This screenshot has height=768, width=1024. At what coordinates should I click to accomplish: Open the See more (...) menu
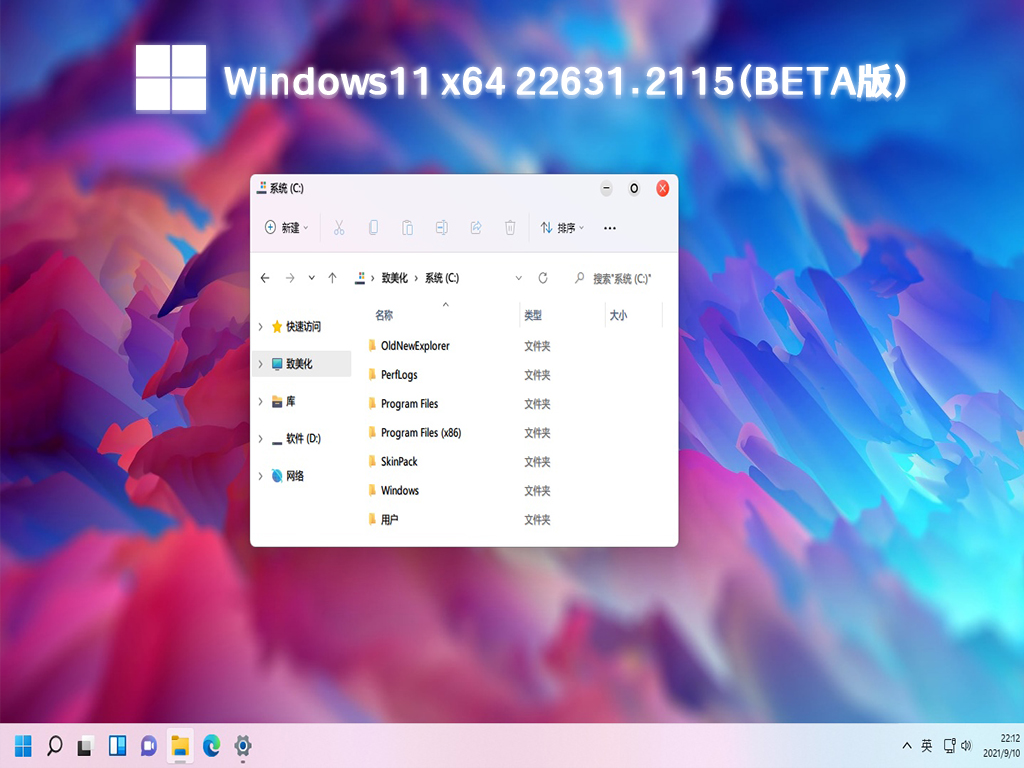609,228
